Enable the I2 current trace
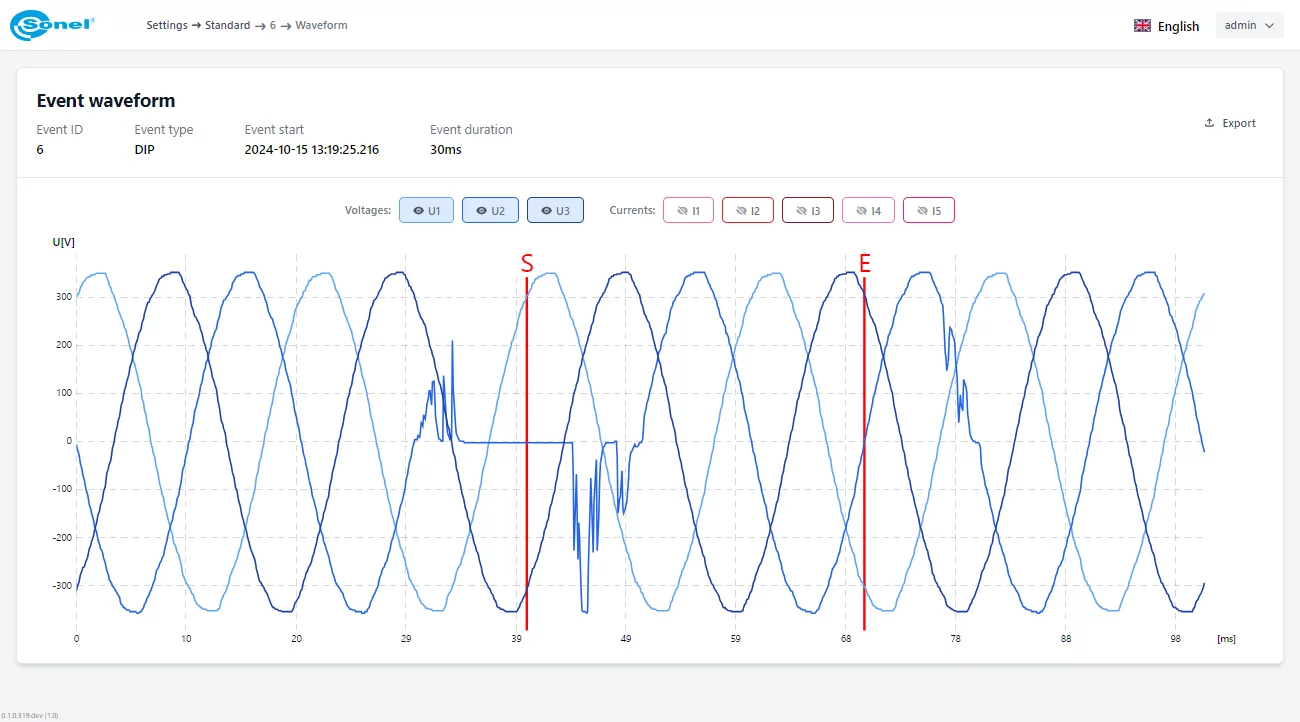 (x=748, y=210)
